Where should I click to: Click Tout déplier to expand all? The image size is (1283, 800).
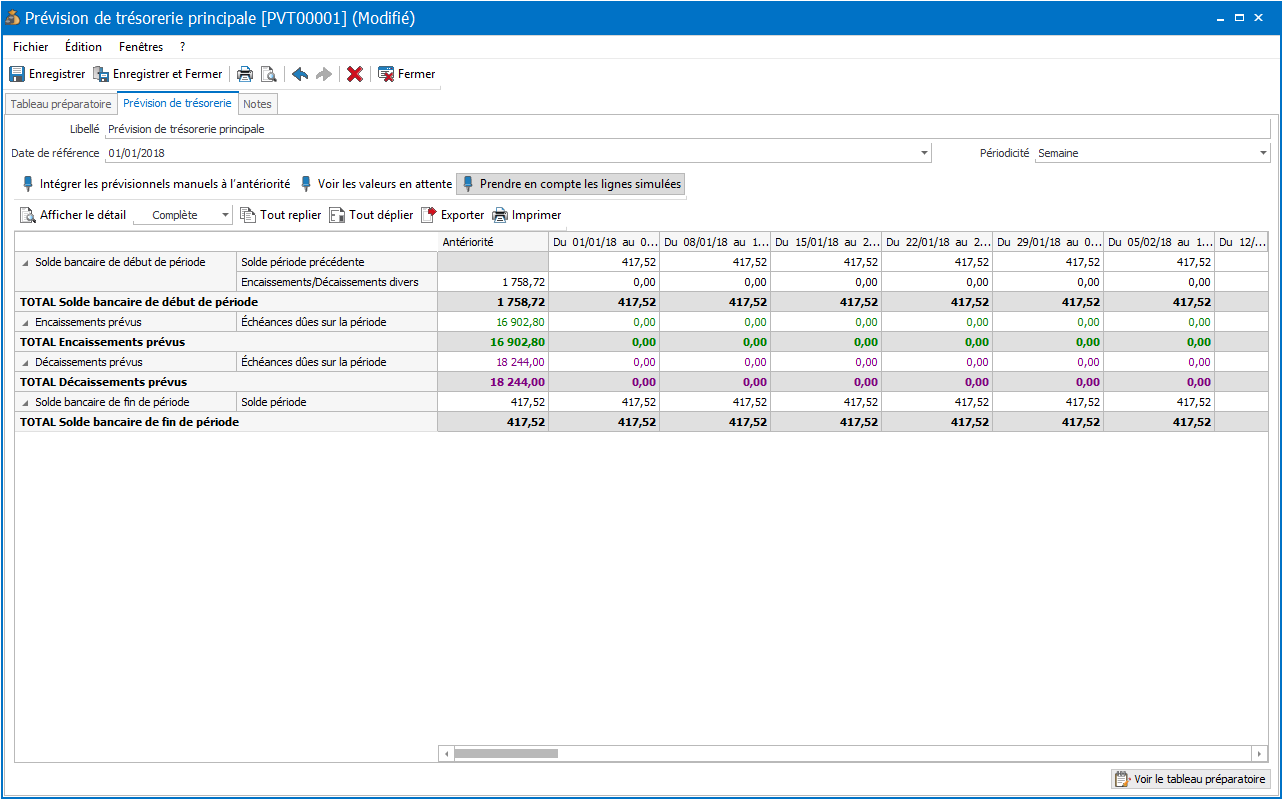coord(371,215)
